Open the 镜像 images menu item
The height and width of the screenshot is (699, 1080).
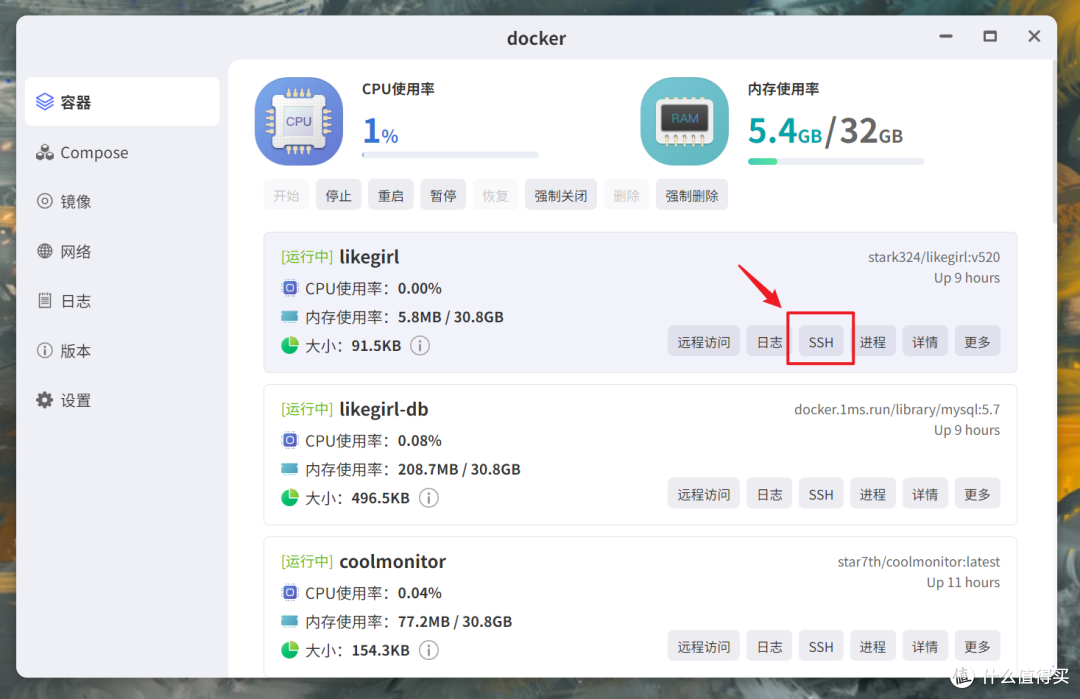pyautogui.click(x=122, y=201)
